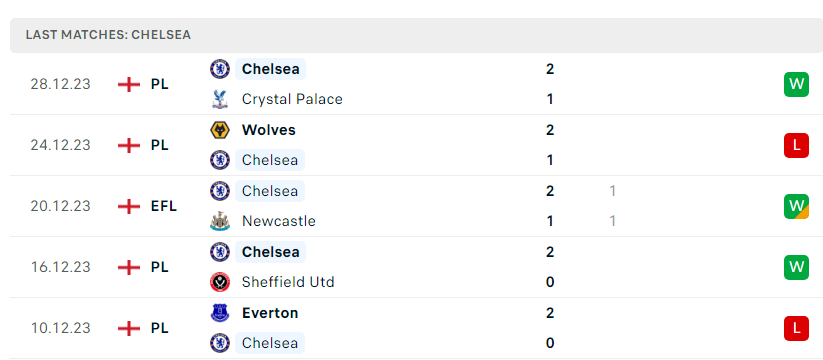Click the Everton club crest icon
823x360 pixels.
220,313
